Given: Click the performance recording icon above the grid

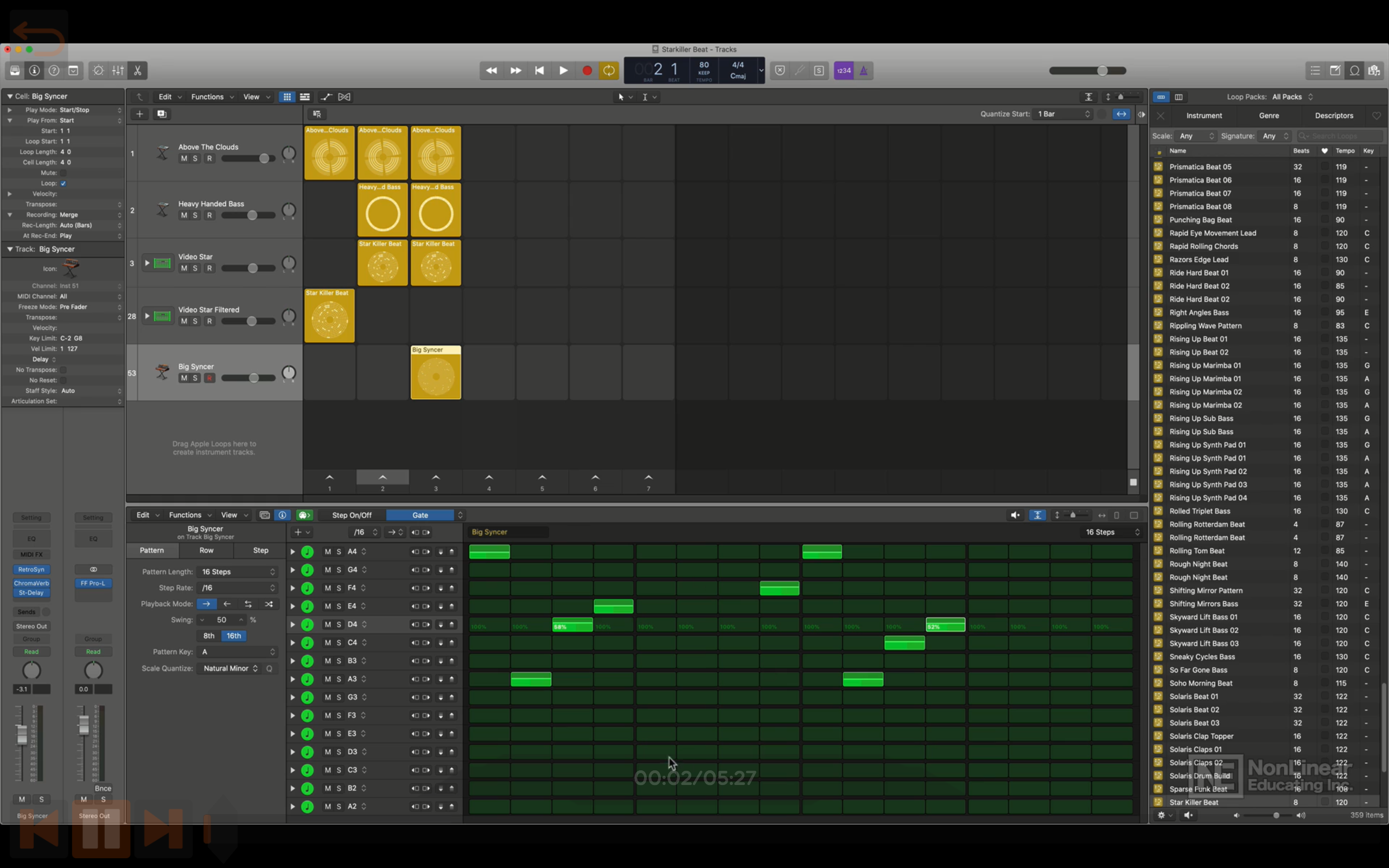Looking at the screenshot, I should click(x=316, y=114).
